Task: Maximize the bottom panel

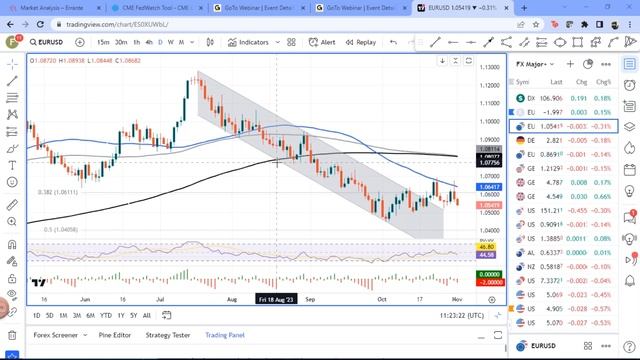Action: pyautogui.click(x=498, y=335)
